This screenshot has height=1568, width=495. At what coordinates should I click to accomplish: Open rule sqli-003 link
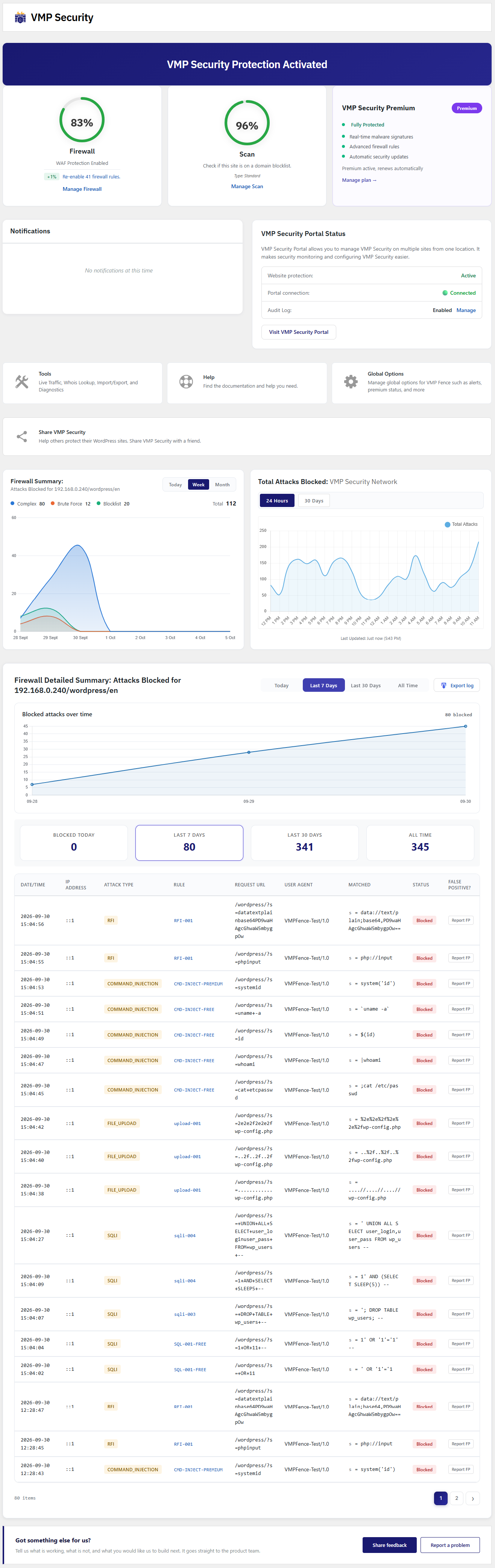tap(185, 1314)
